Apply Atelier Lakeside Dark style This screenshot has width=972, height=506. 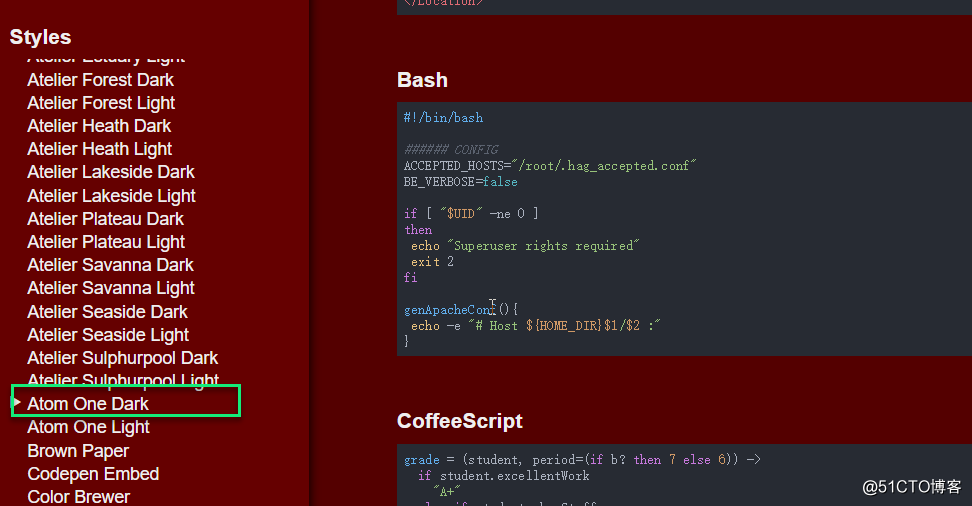pyautogui.click(x=111, y=172)
